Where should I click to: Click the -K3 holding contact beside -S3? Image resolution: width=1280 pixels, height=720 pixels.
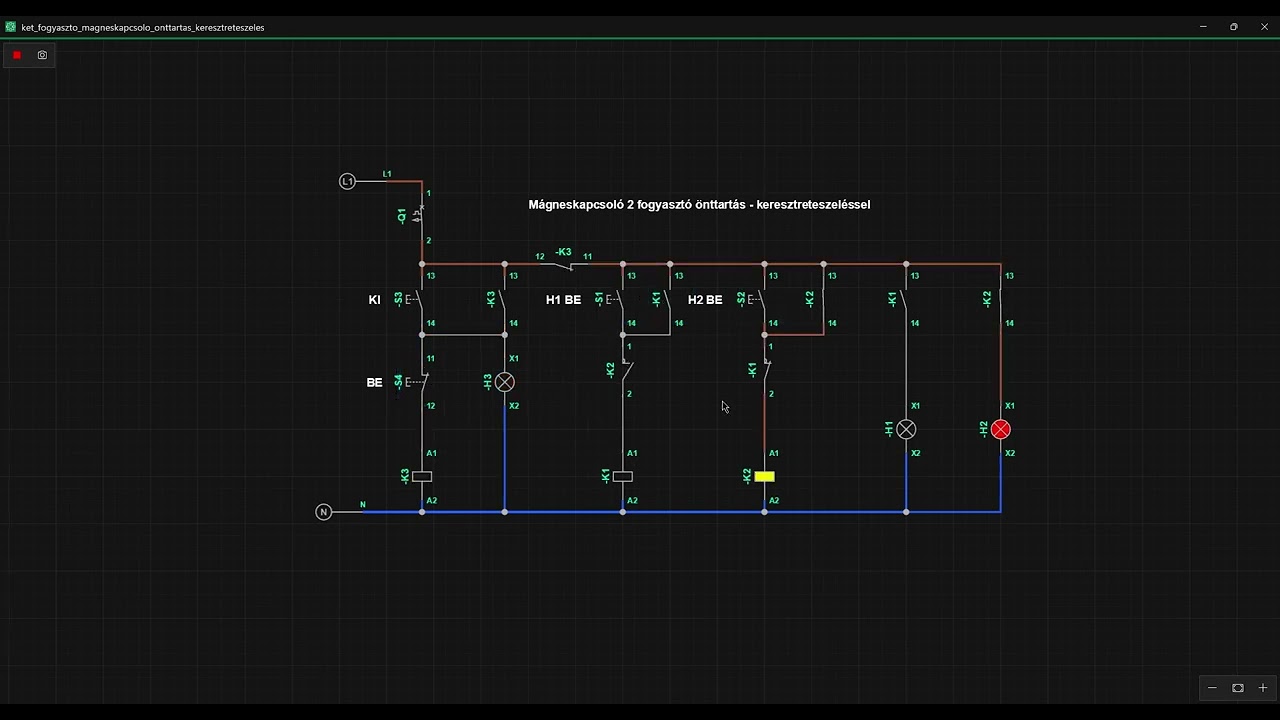pyautogui.click(x=503, y=299)
